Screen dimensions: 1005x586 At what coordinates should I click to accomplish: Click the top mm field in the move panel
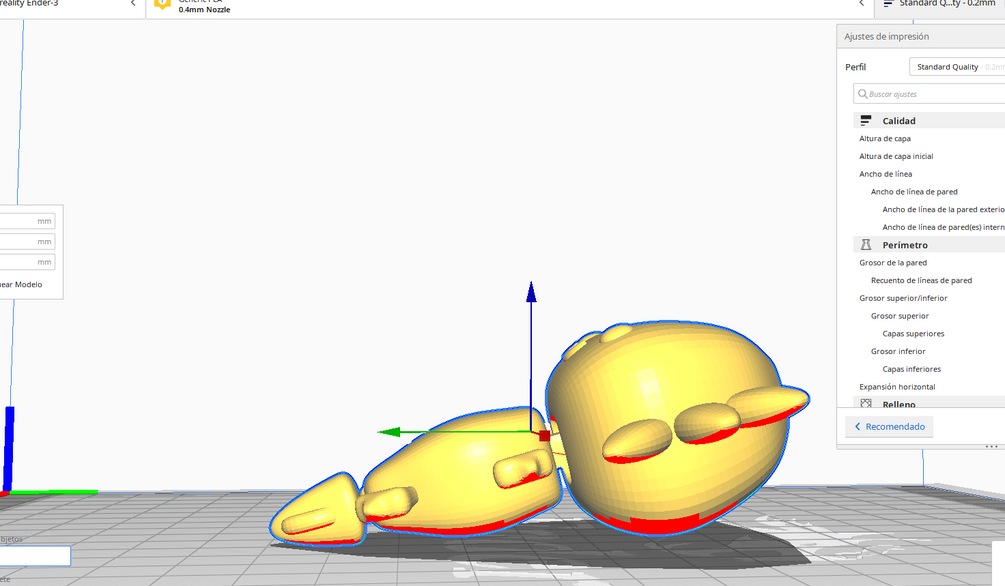tap(28, 221)
